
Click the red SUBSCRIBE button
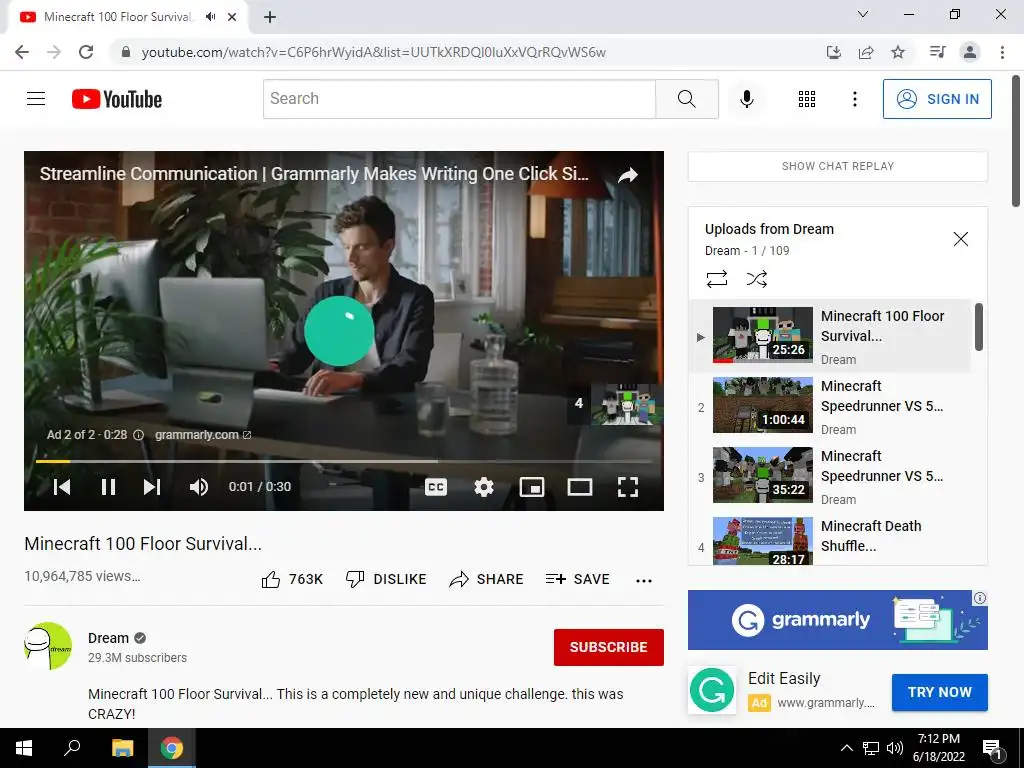(x=609, y=647)
